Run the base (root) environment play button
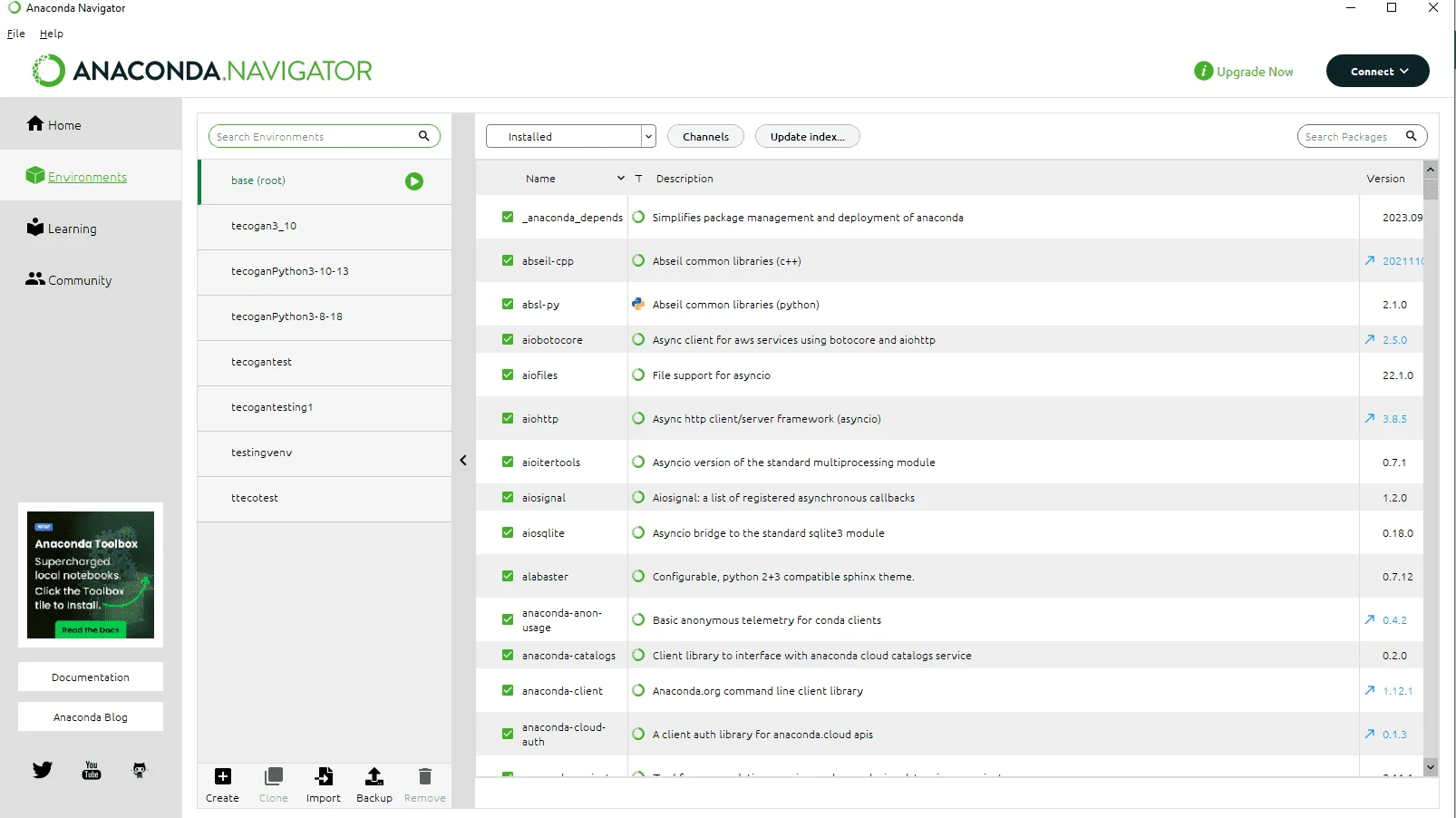Screen dimensions: 1456x818 pyautogui.click(x=414, y=181)
